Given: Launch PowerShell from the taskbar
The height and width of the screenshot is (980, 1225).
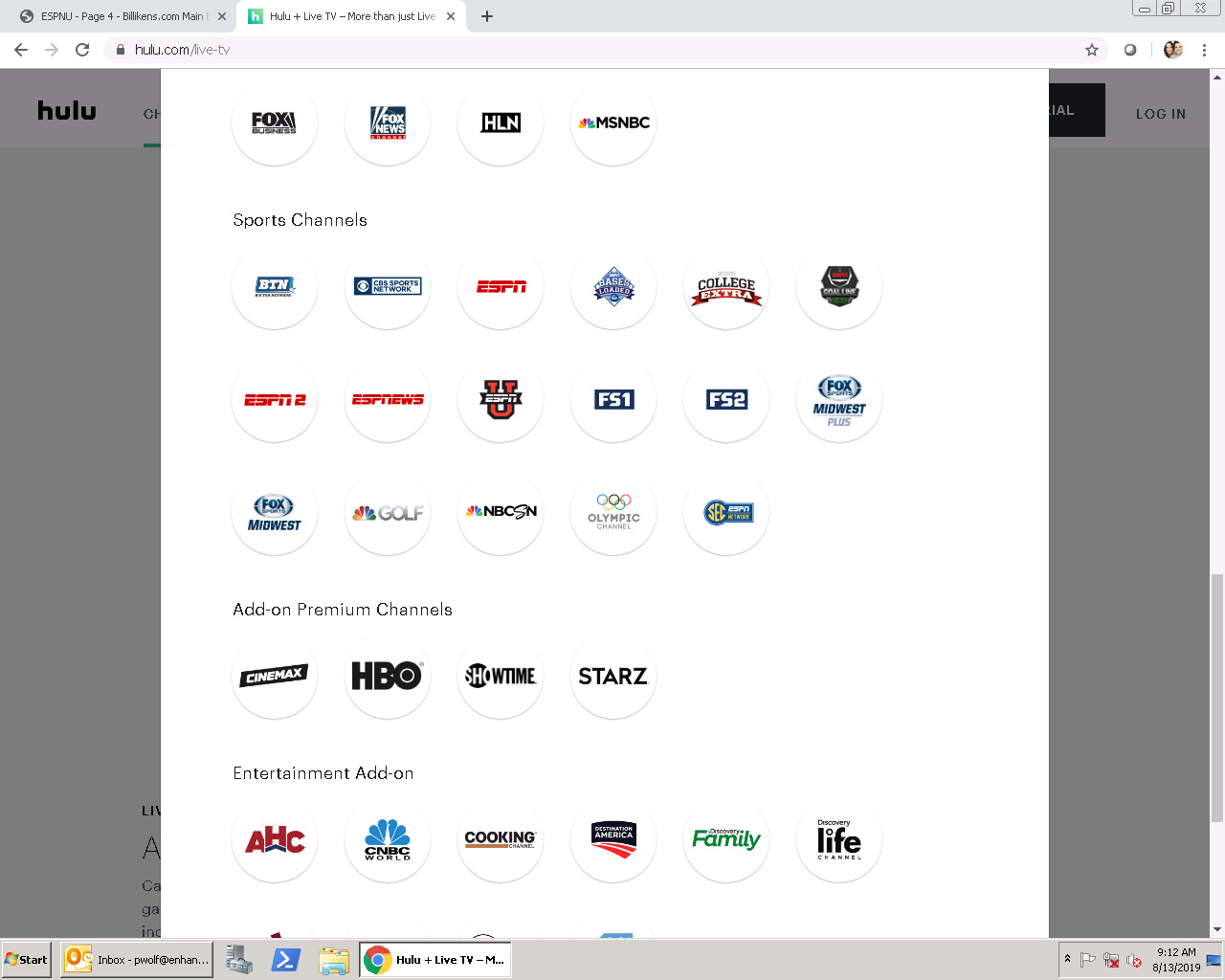Looking at the screenshot, I should point(286,960).
